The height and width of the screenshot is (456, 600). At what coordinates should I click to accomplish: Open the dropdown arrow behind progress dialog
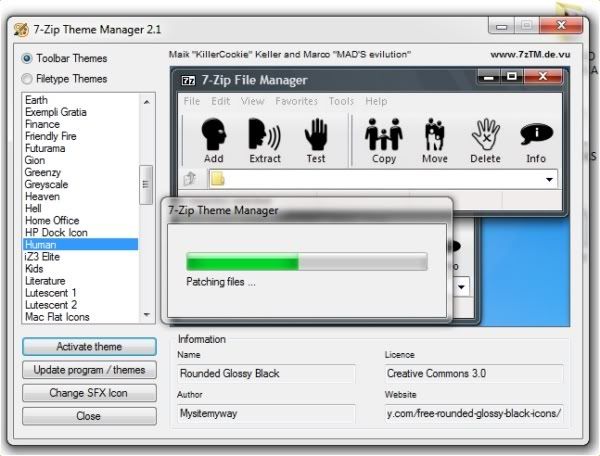coord(461,287)
